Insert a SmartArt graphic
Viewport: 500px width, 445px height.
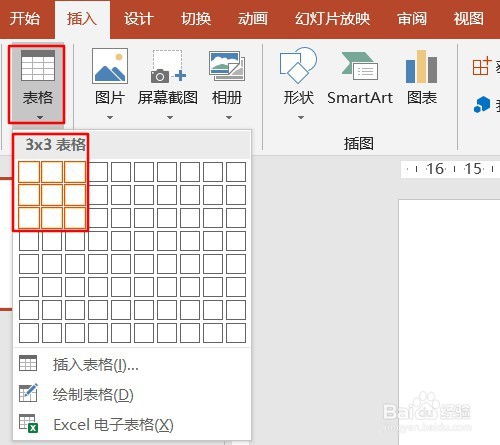tap(360, 78)
